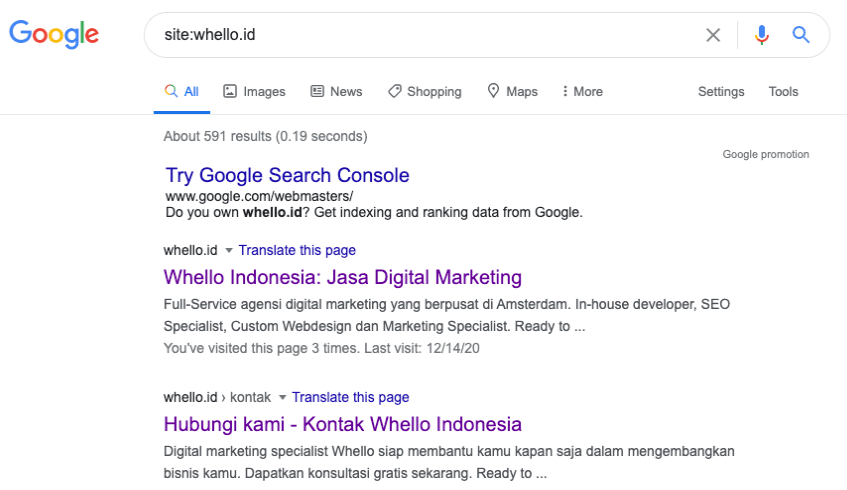Expand the More menu
Screen dimensions: 847x490
click(x=582, y=91)
